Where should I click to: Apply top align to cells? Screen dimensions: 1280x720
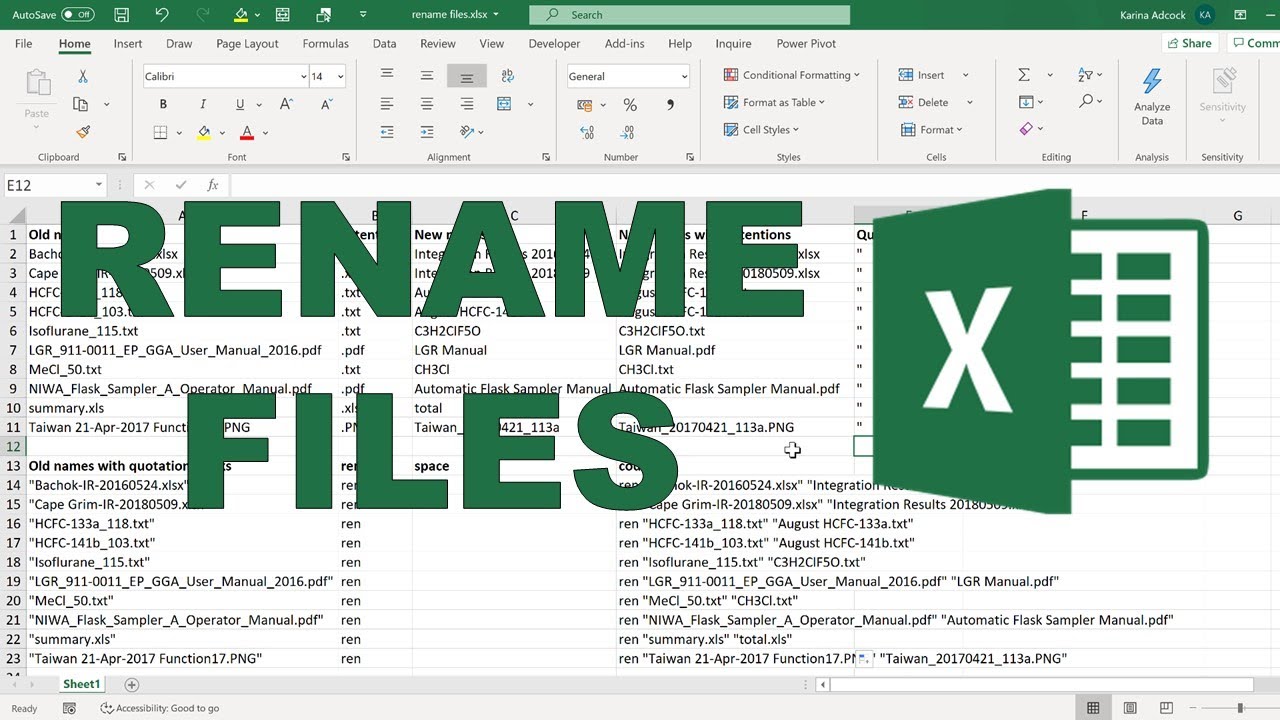[387, 76]
